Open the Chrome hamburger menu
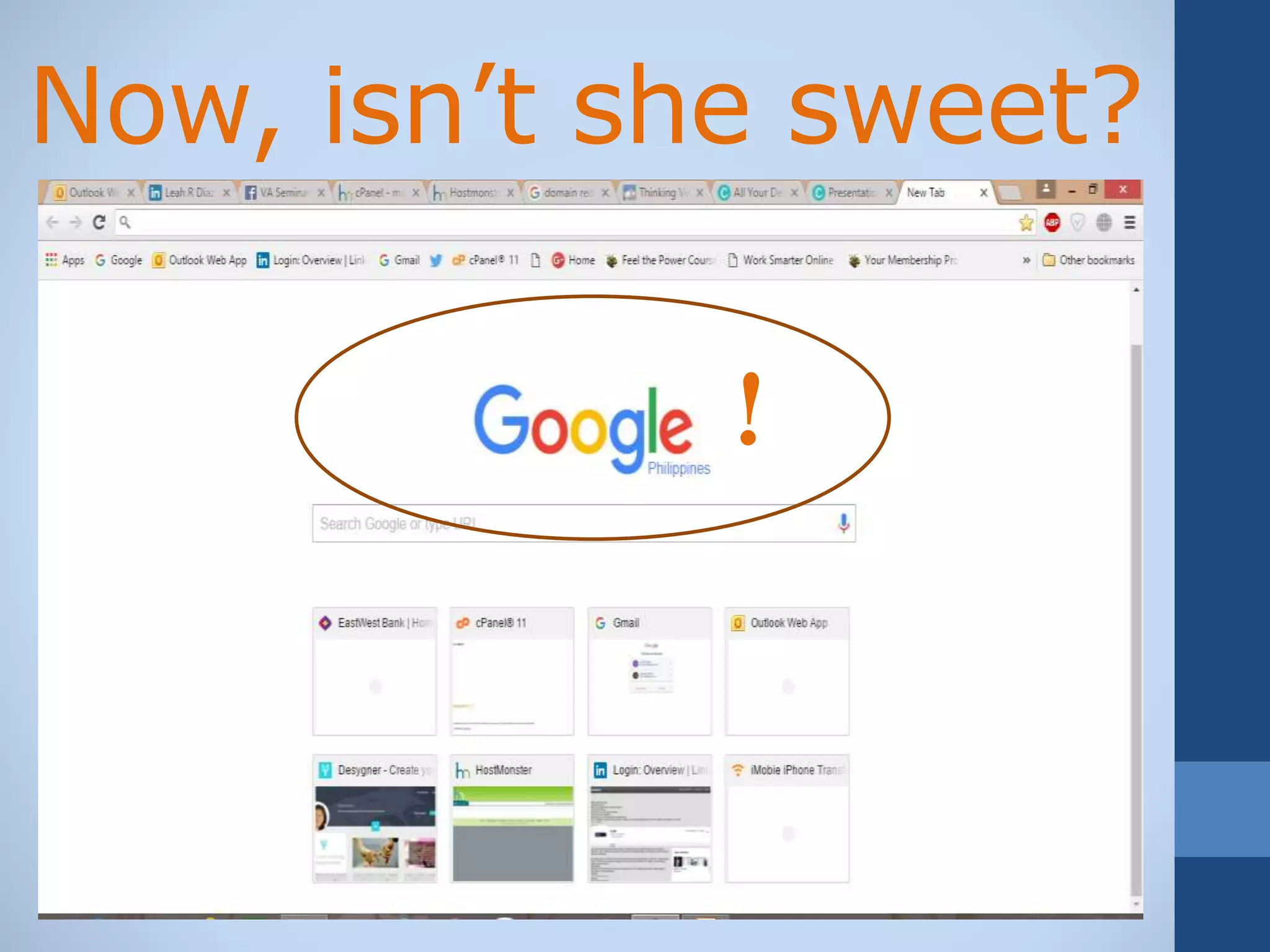Screen dimensions: 1270x952 (1130, 223)
